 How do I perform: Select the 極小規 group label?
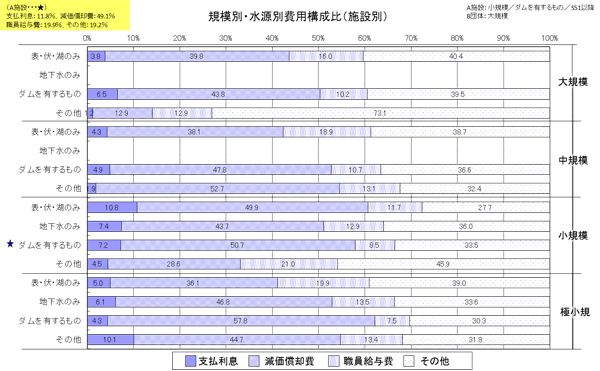575,312
